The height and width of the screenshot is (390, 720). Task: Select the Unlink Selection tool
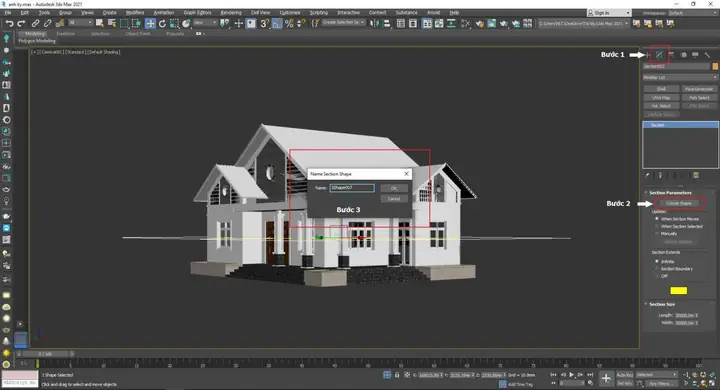click(47, 23)
